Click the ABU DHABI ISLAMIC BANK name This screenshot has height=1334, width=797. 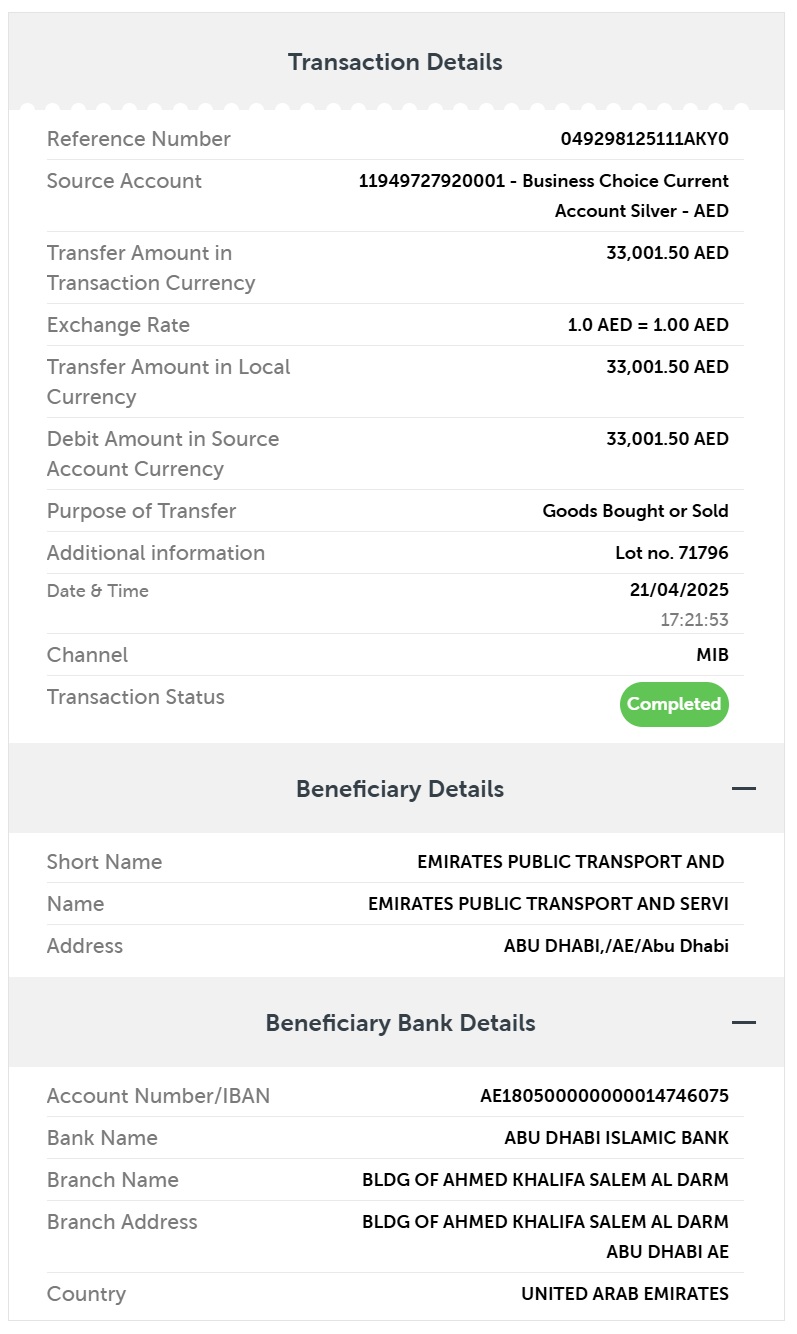617,1138
